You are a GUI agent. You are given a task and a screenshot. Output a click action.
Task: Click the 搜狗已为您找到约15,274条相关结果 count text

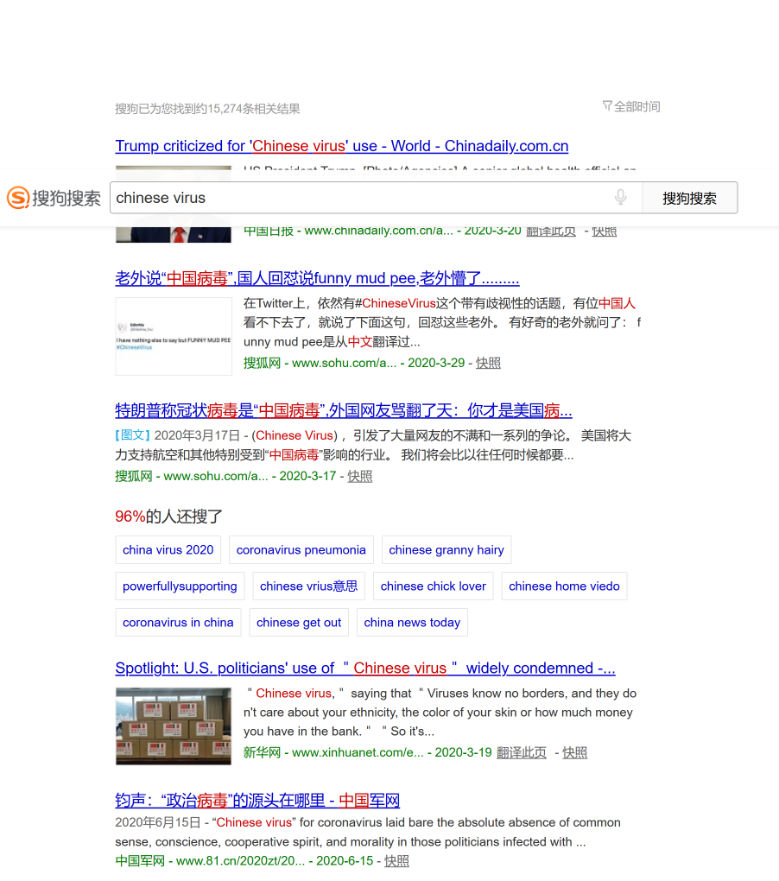point(207,108)
